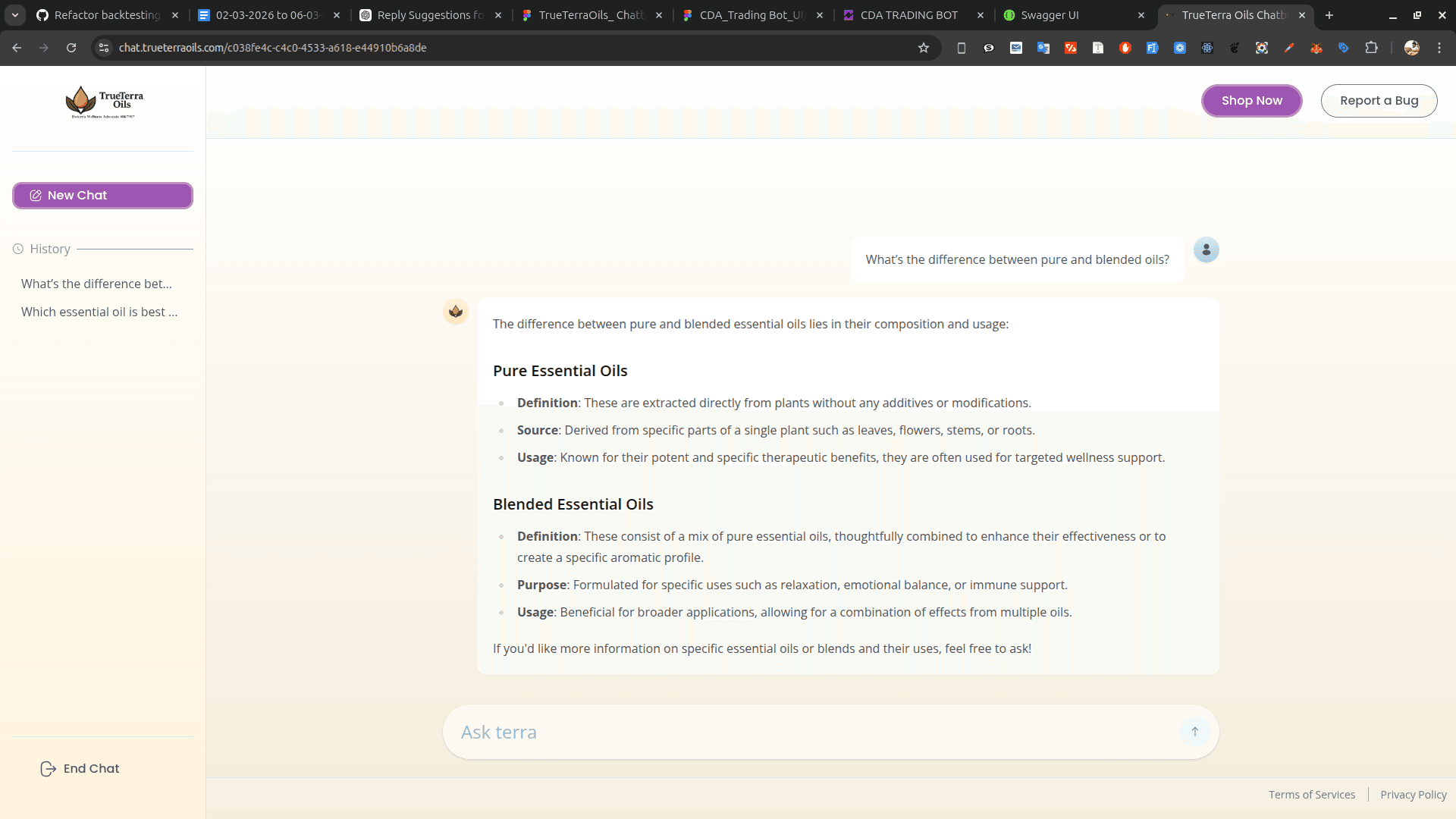Bookmark this page via the star icon

click(924, 47)
